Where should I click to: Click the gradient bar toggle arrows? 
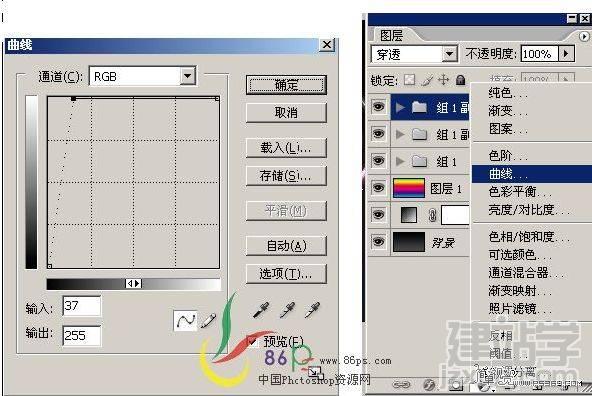pyautogui.click(x=134, y=284)
